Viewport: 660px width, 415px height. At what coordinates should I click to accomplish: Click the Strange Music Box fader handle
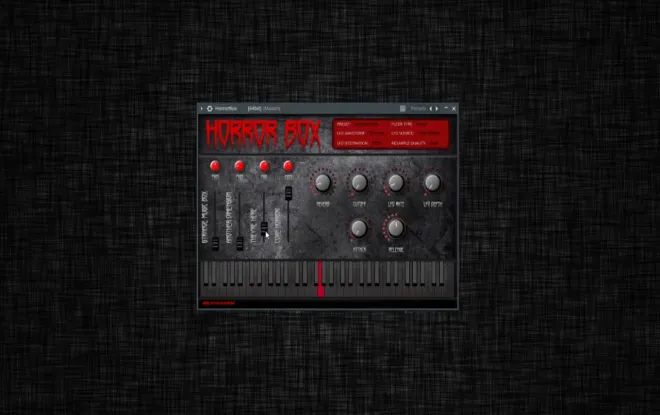[215, 243]
